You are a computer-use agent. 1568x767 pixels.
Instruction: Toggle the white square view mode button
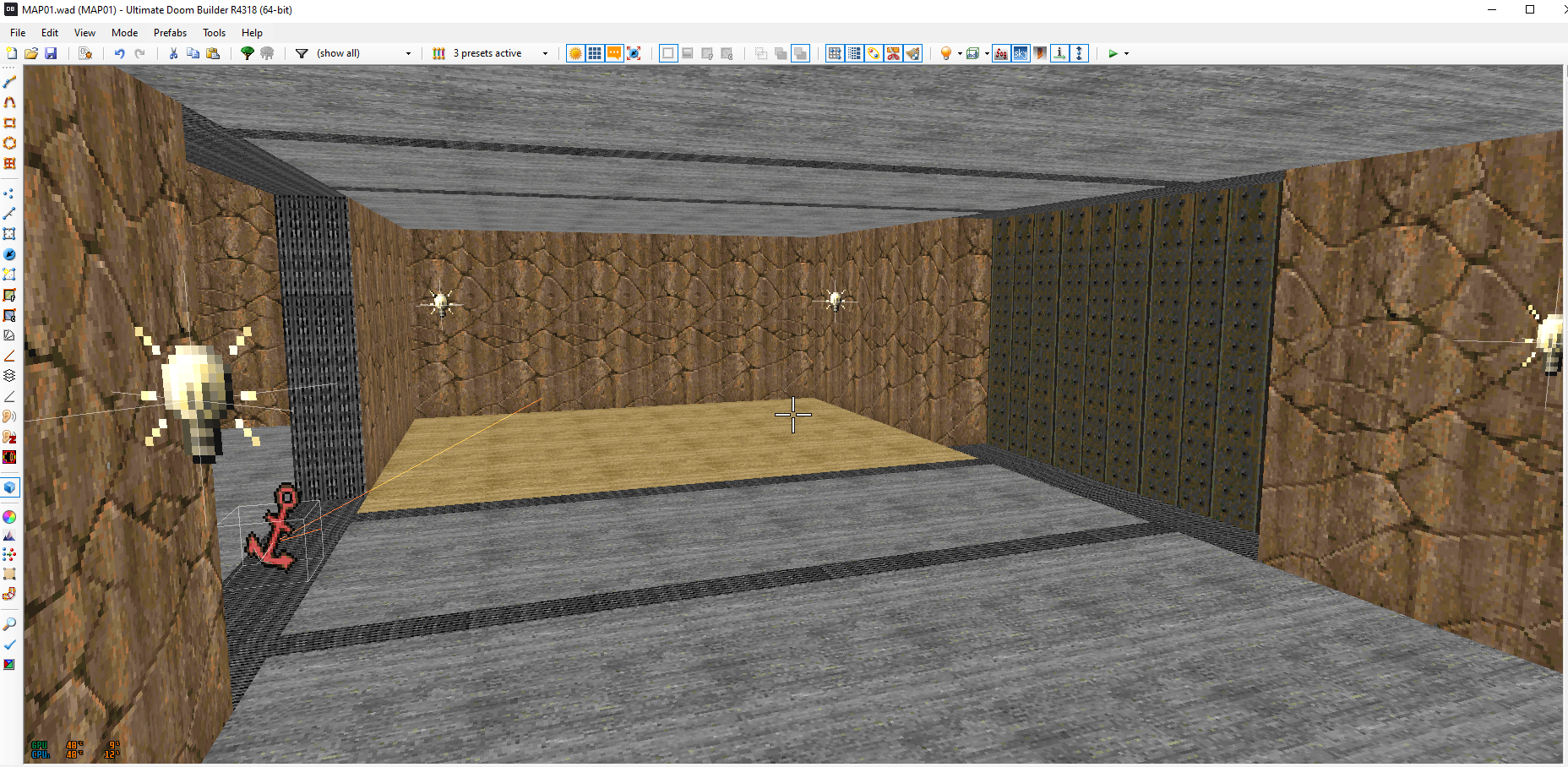point(668,53)
